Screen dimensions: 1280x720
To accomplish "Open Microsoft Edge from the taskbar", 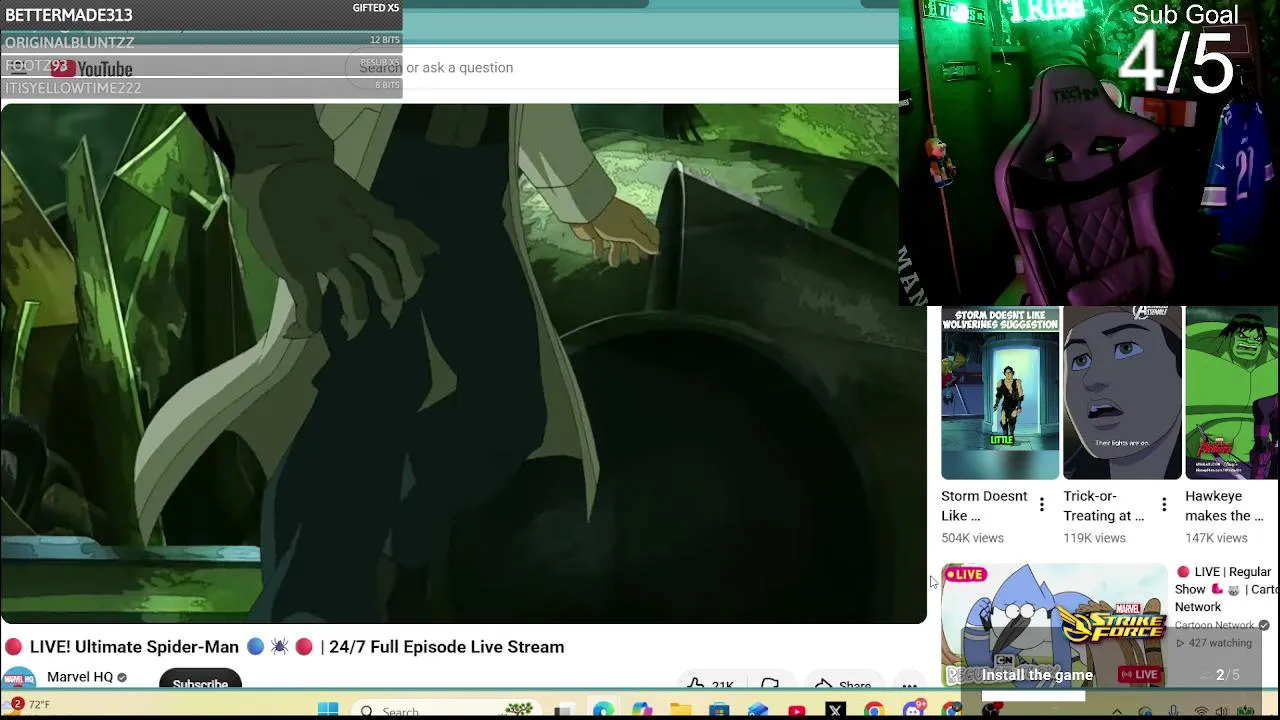I will (x=602, y=711).
